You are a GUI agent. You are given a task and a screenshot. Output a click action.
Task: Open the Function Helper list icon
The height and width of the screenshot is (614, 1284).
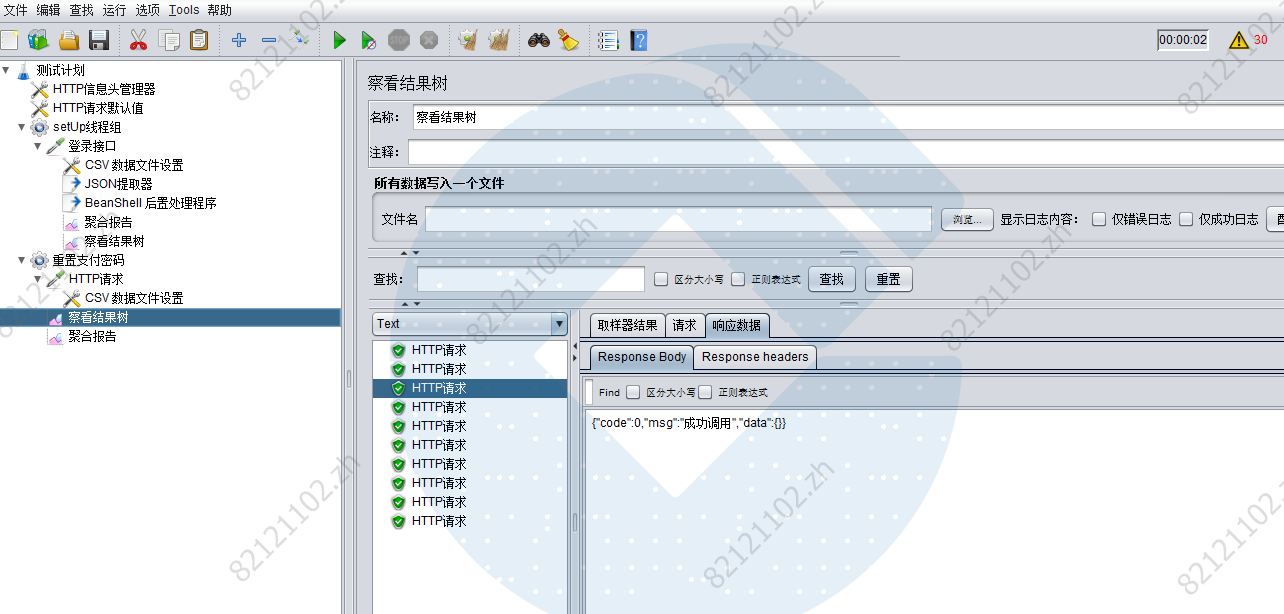point(608,40)
